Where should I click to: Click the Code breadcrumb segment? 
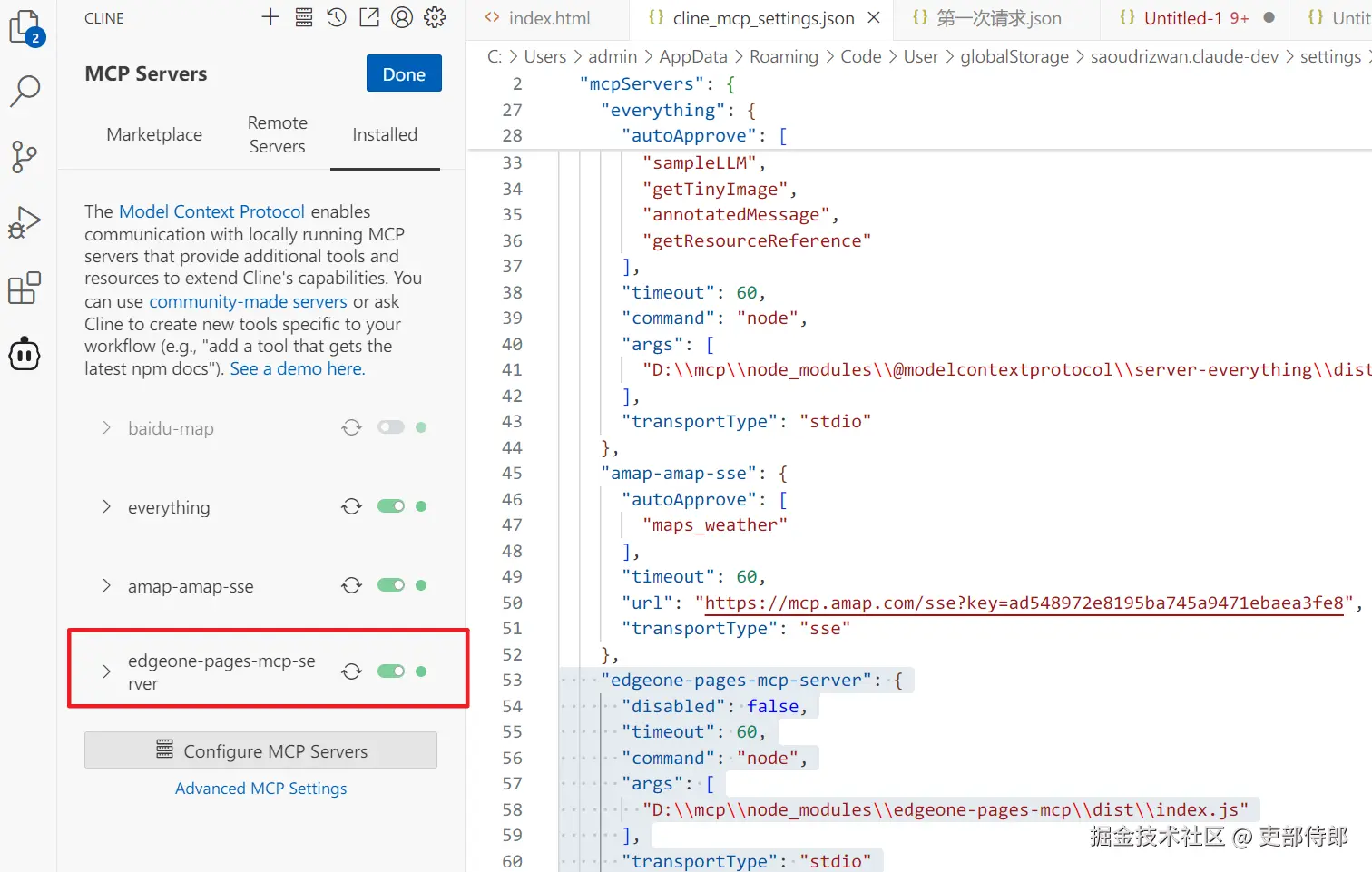click(861, 56)
